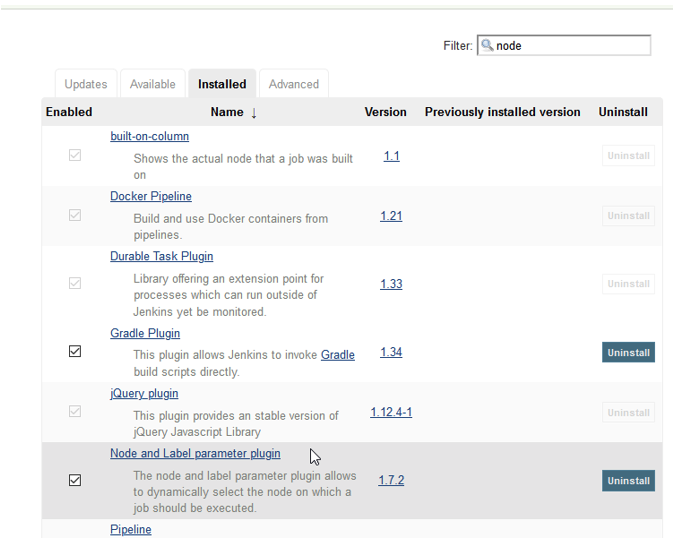686x557 pixels.
Task: Open the Durable Task Plugin link
Action: [161, 256]
